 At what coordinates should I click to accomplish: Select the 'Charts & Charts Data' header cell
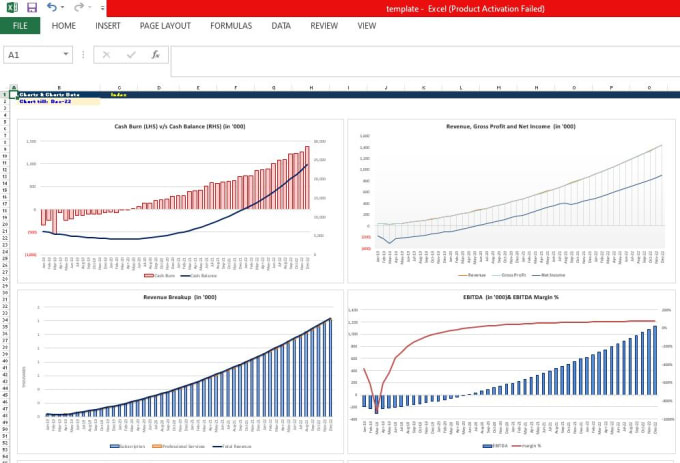[59, 94]
